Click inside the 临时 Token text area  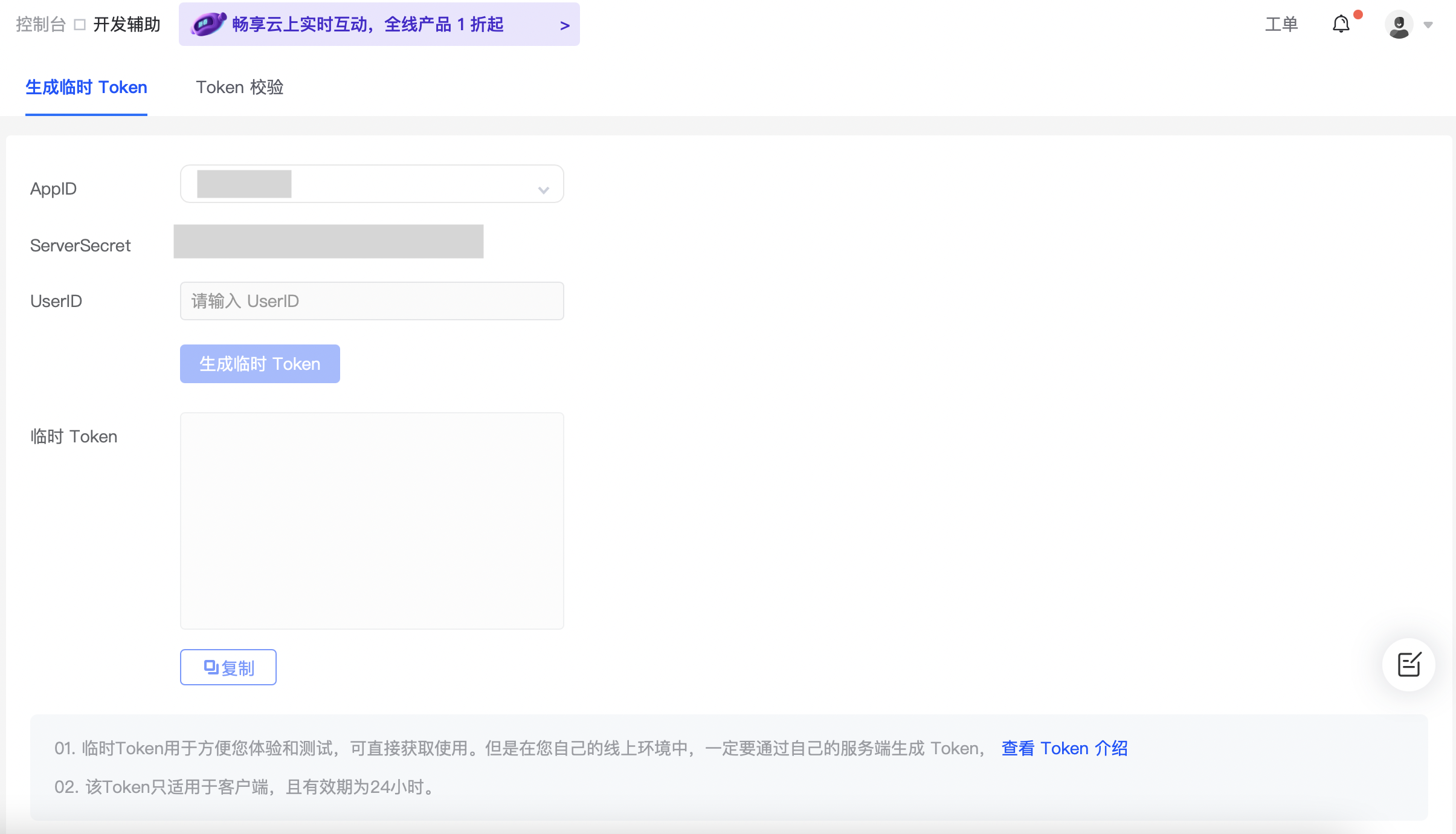pyautogui.click(x=372, y=520)
